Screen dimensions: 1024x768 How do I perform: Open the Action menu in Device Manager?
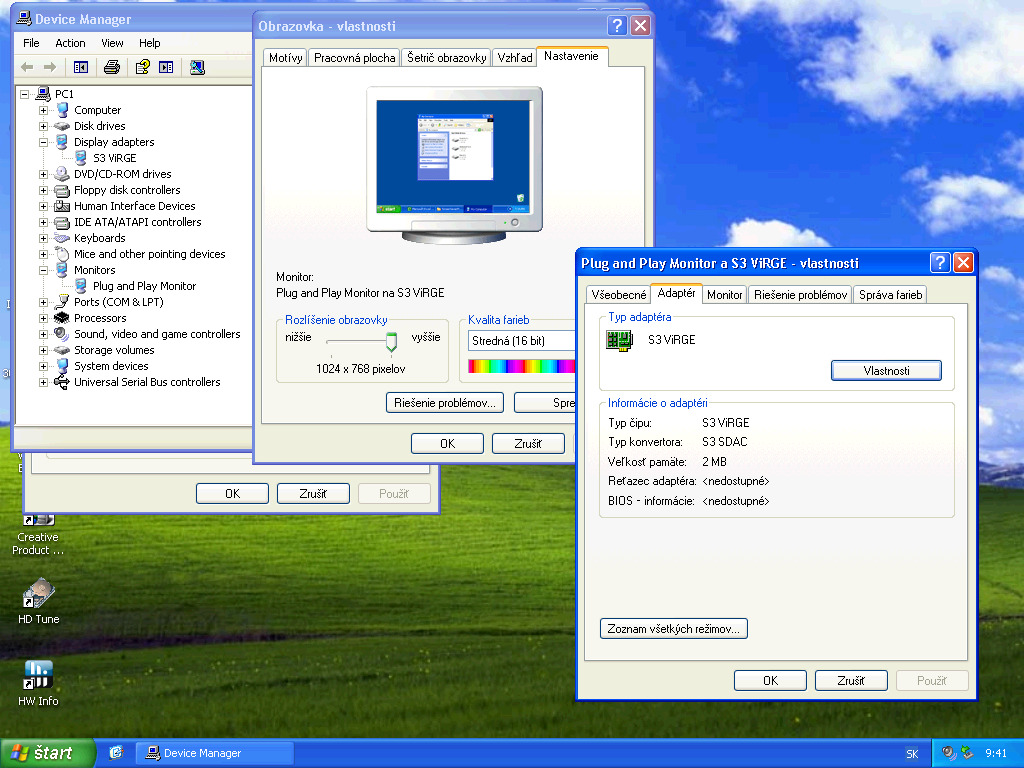pos(70,43)
